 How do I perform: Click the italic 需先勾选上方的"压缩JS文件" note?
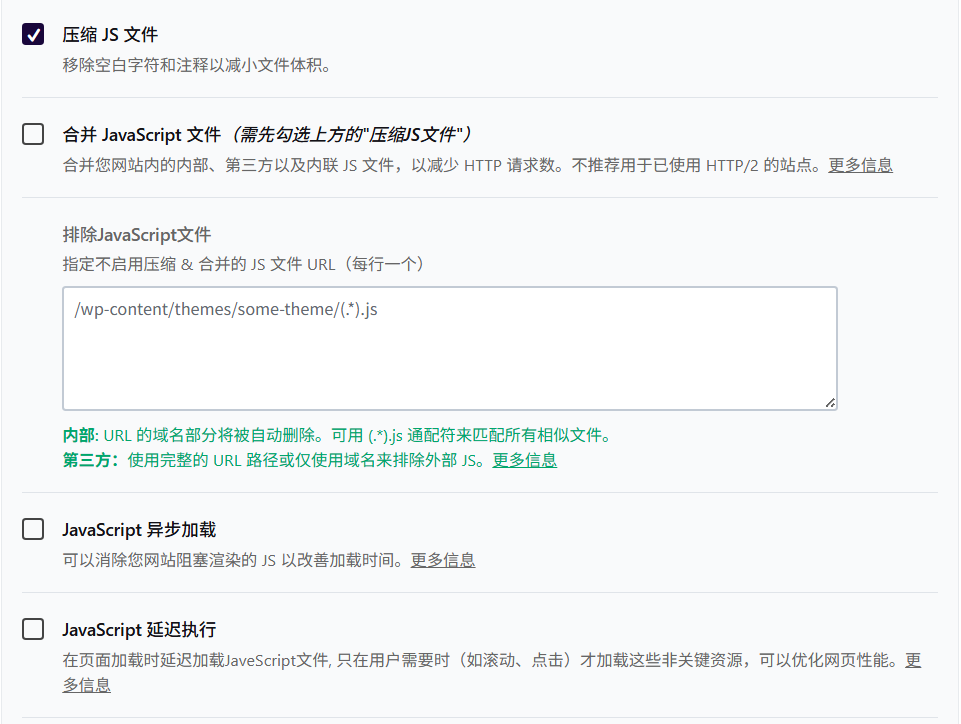(x=348, y=135)
